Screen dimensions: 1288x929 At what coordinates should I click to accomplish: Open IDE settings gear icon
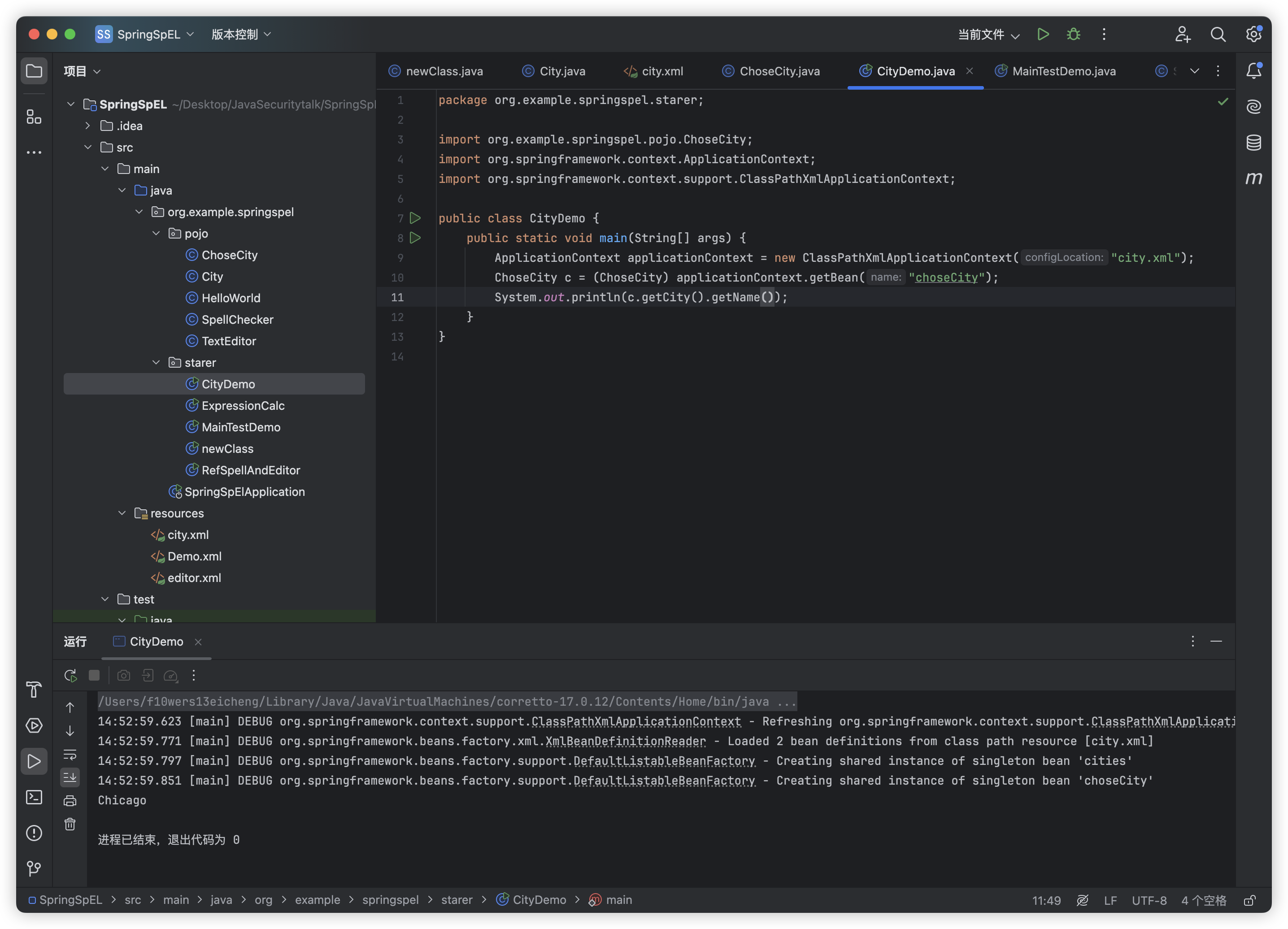(1253, 34)
